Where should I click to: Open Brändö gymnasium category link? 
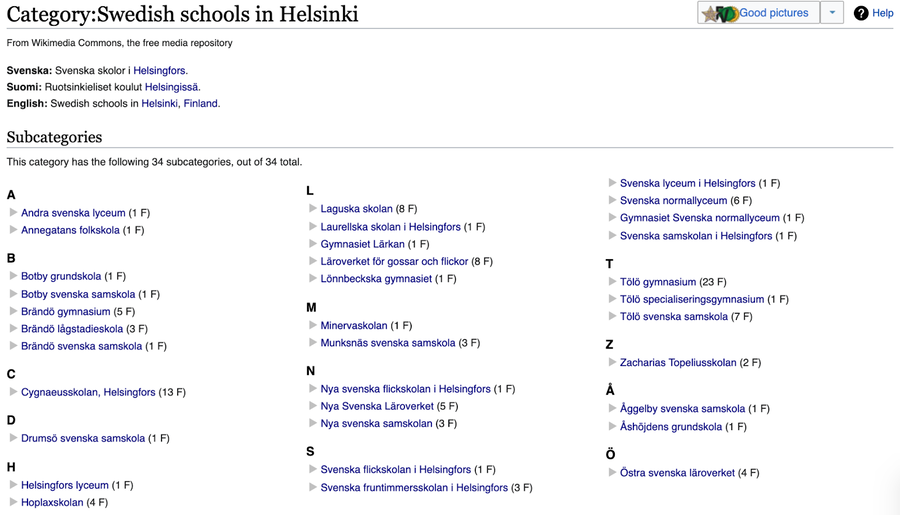(65, 311)
